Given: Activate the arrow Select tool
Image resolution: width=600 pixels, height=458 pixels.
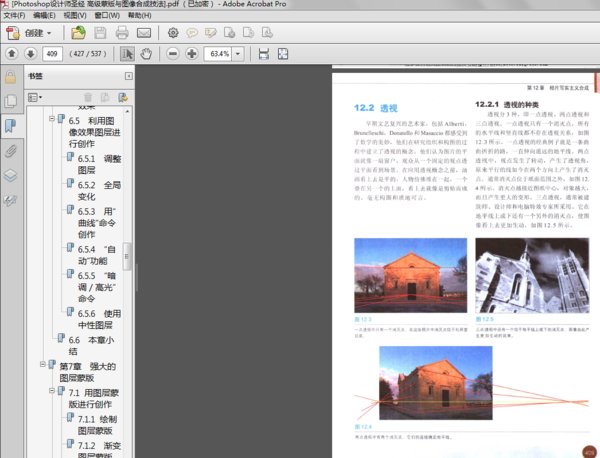Looking at the screenshot, I should tap(126, 53).
